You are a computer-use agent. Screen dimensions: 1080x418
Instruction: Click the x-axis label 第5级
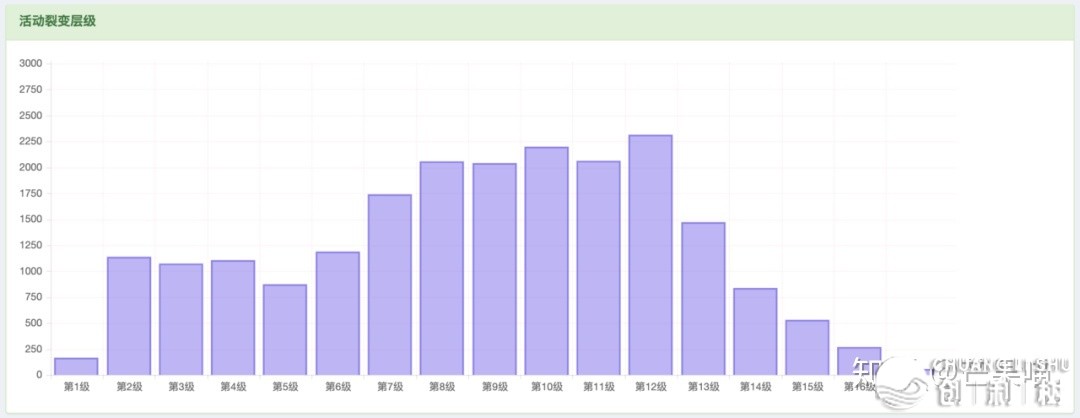[x=285, y=387]
